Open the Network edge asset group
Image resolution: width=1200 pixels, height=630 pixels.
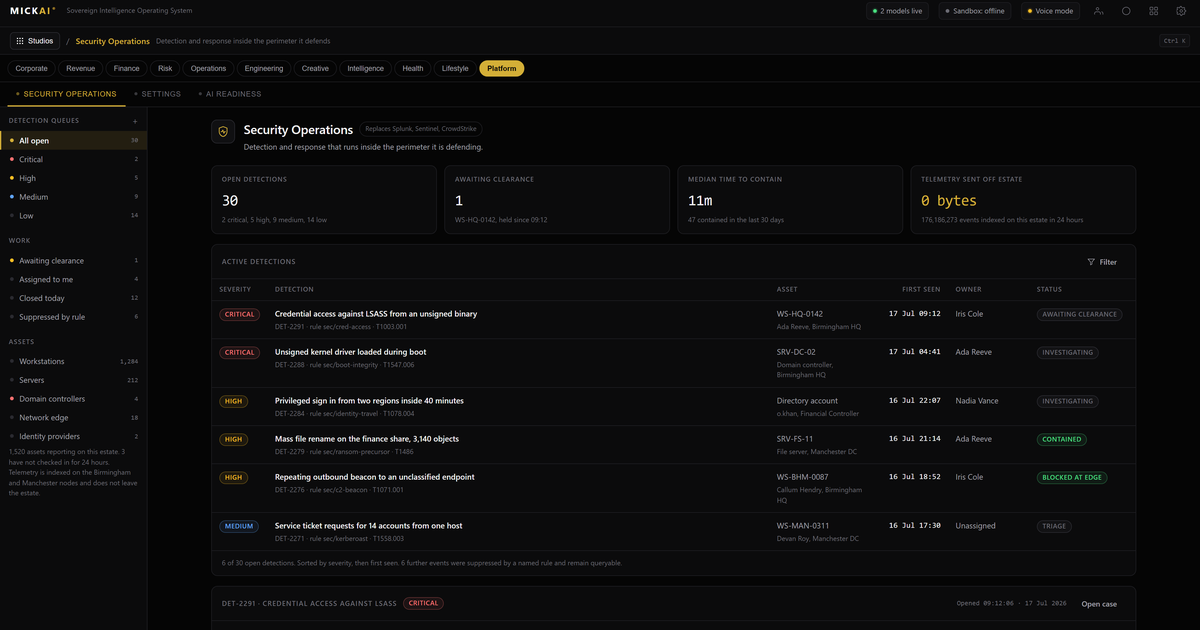coord(73,418)
